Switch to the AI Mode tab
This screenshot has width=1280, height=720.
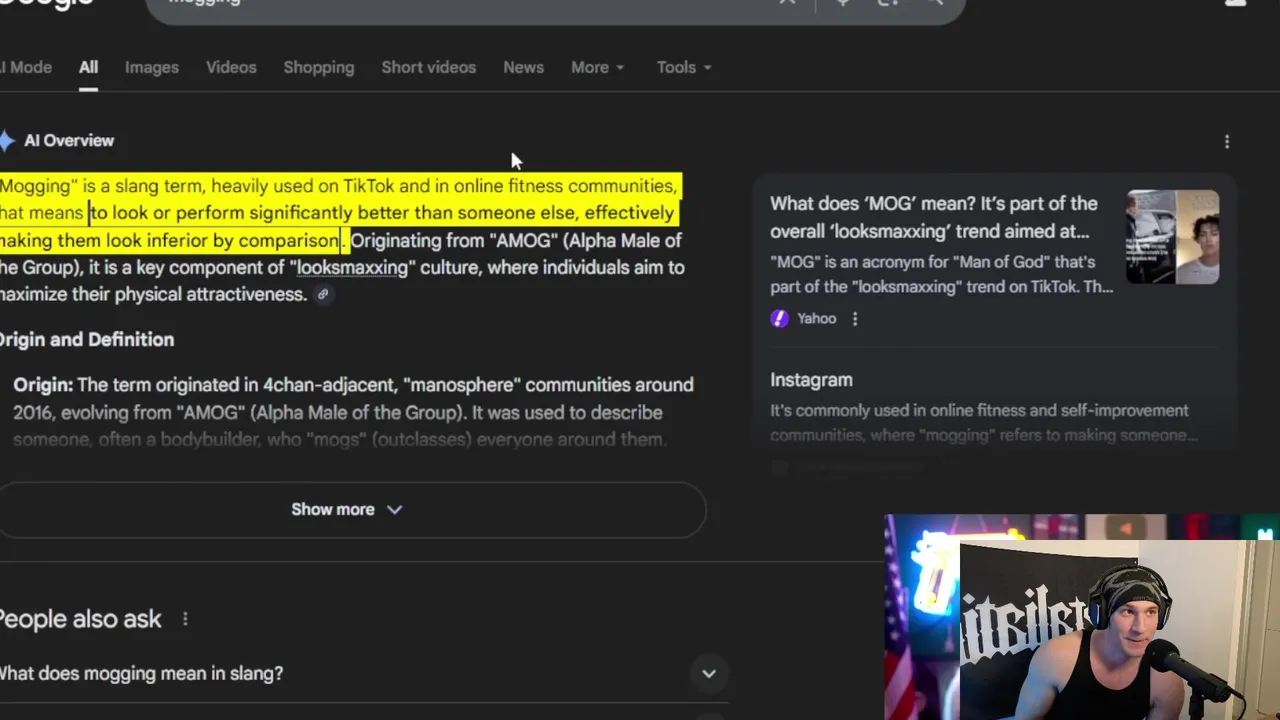click(26, 67)
